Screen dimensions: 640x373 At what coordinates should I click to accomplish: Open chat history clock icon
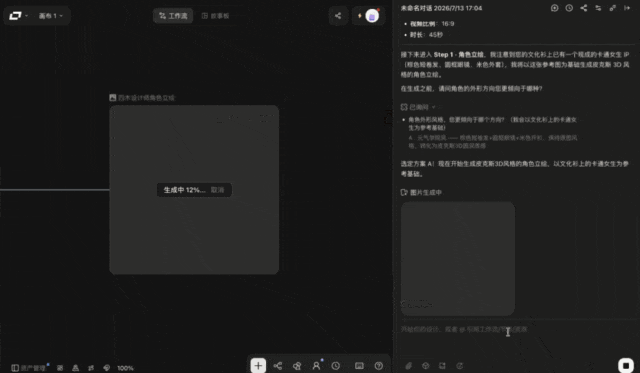tap(569, 8)
